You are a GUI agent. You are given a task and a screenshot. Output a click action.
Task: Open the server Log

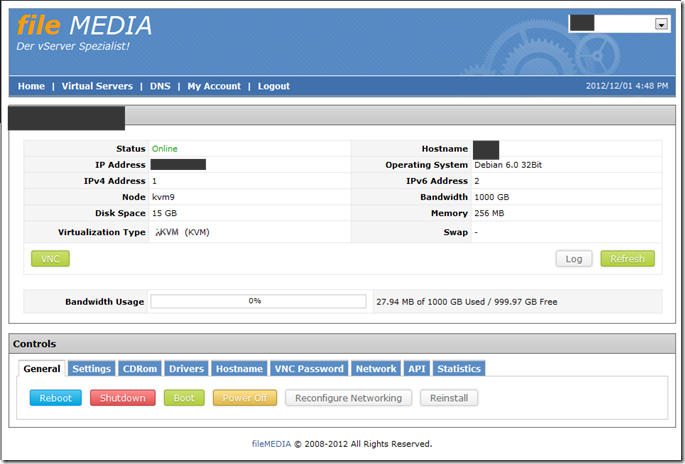point(574,259)
